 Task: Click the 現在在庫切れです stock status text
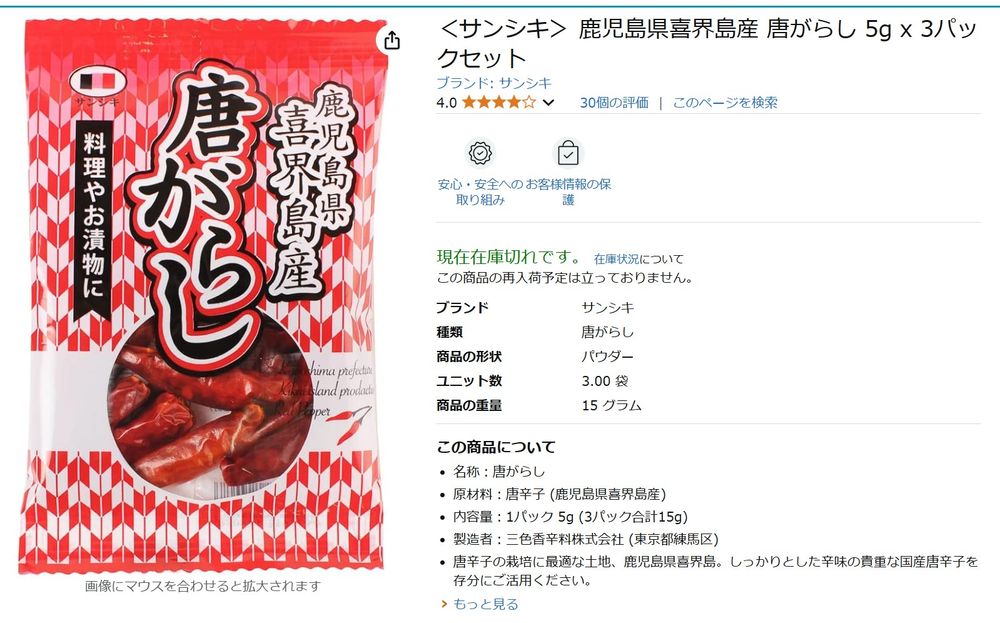coord(508,257)
